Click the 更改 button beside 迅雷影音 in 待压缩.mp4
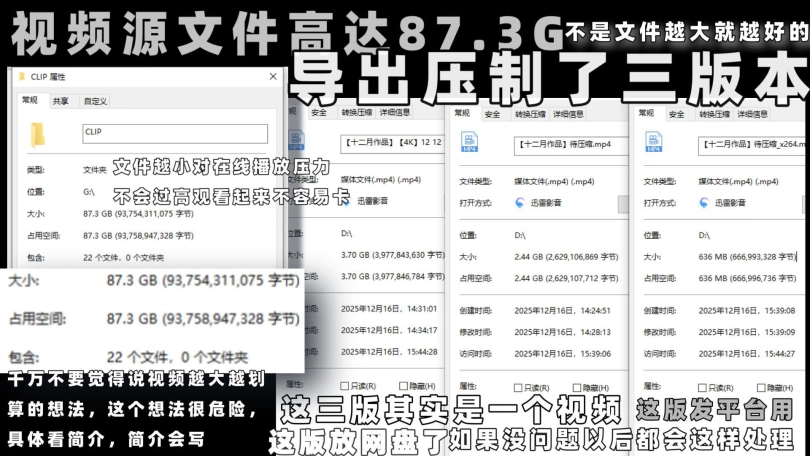 [x=622, y=203]
